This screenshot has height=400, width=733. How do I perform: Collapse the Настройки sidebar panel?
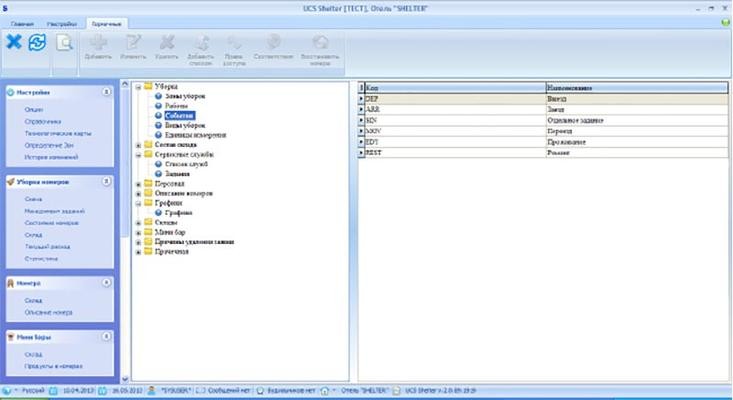pyautogui.click(x=106, y=92)
